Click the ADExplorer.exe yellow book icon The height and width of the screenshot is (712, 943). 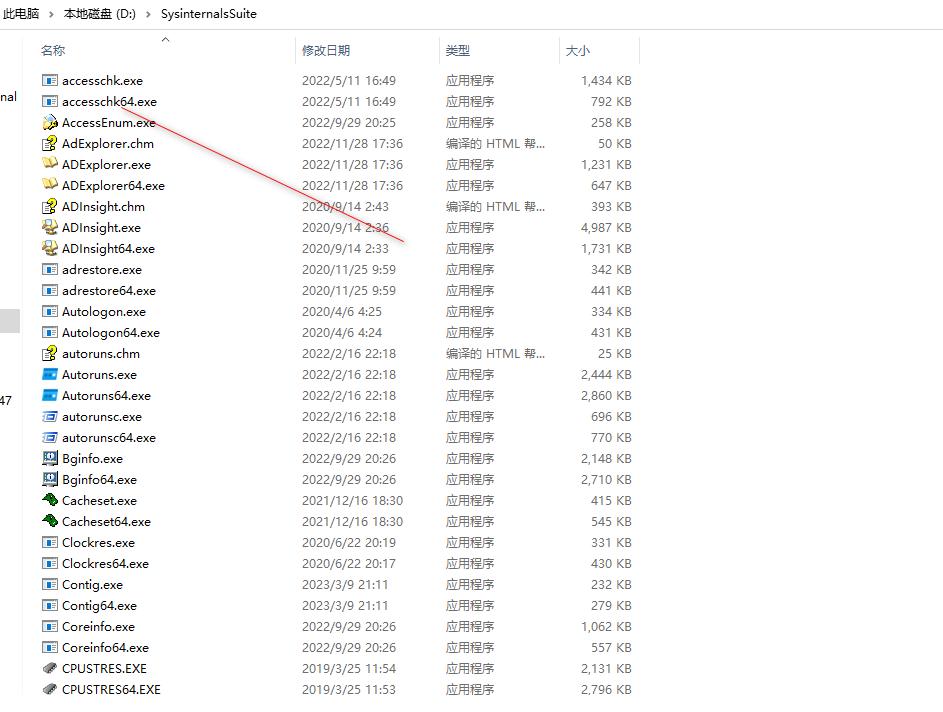point(50,164)
